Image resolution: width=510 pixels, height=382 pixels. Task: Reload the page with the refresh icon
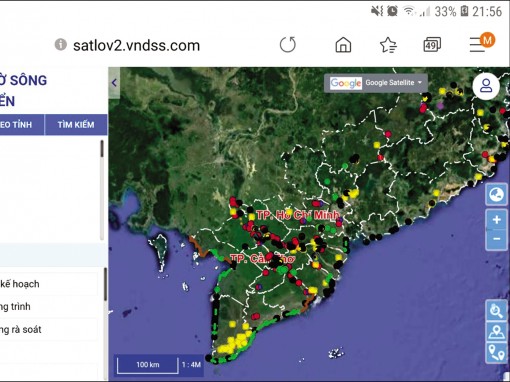pos(288,45)
